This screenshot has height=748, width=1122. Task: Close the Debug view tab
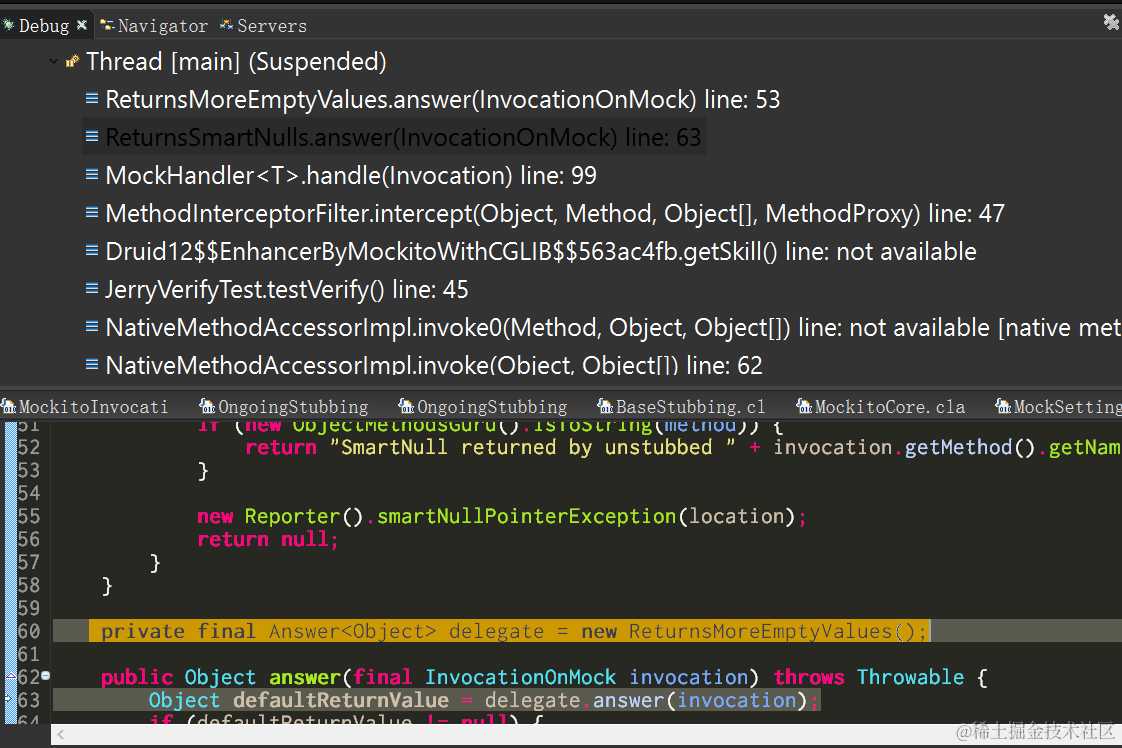coord(82,25)
